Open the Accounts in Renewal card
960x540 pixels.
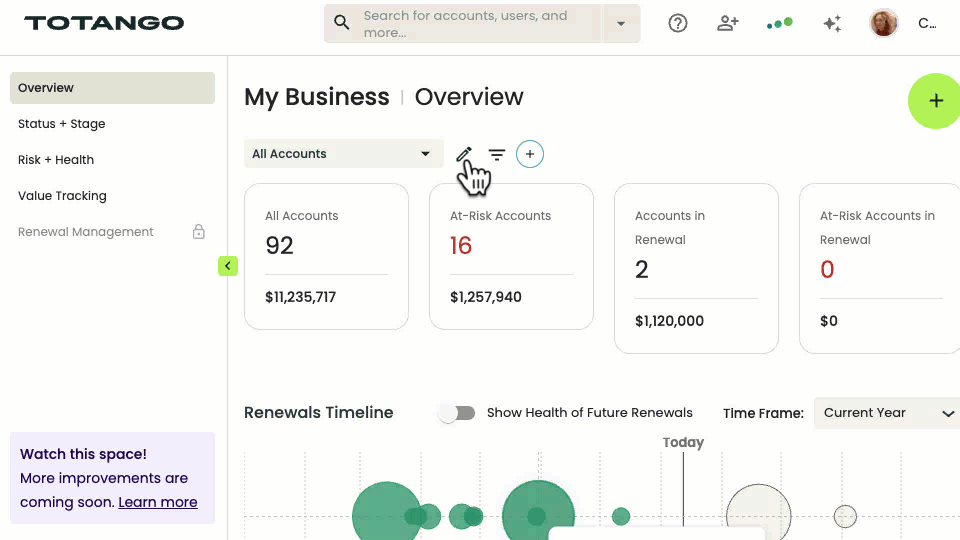696,268
